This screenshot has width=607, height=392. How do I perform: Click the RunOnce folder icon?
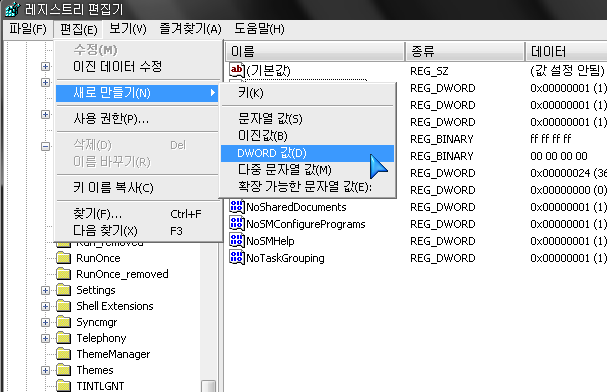click(x=63, y=258)
